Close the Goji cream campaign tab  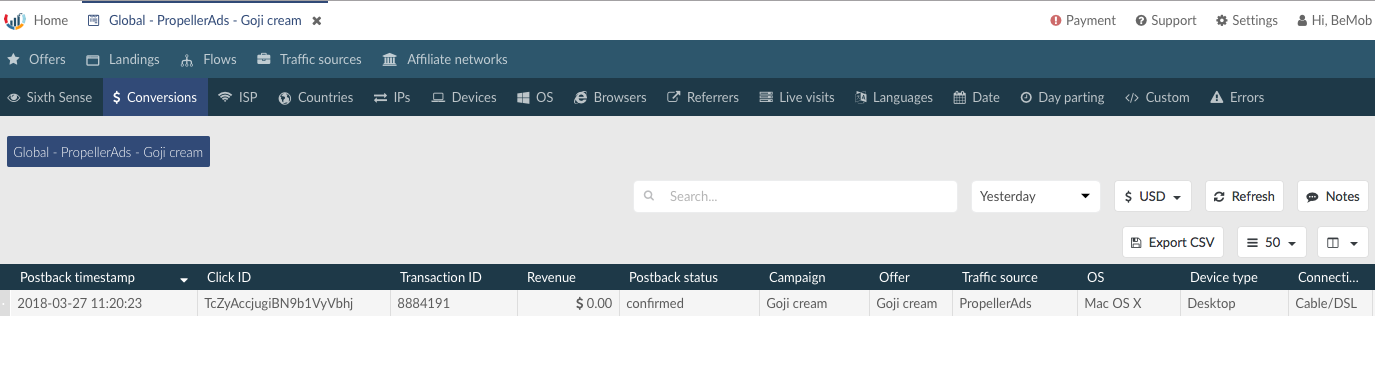click(317, 21)
